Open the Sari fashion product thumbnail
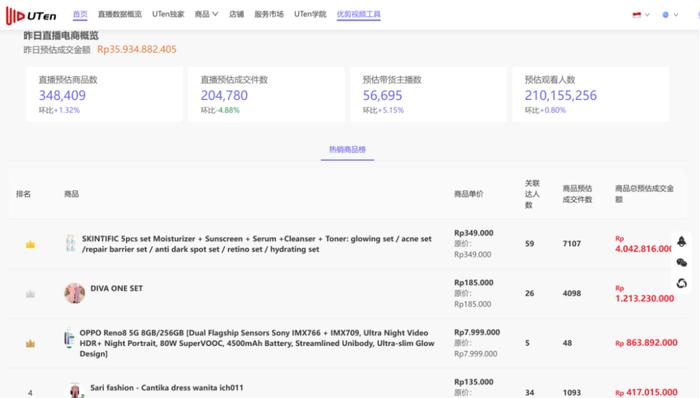The width and height of the screenshot is (700, 398). (75, 390)
